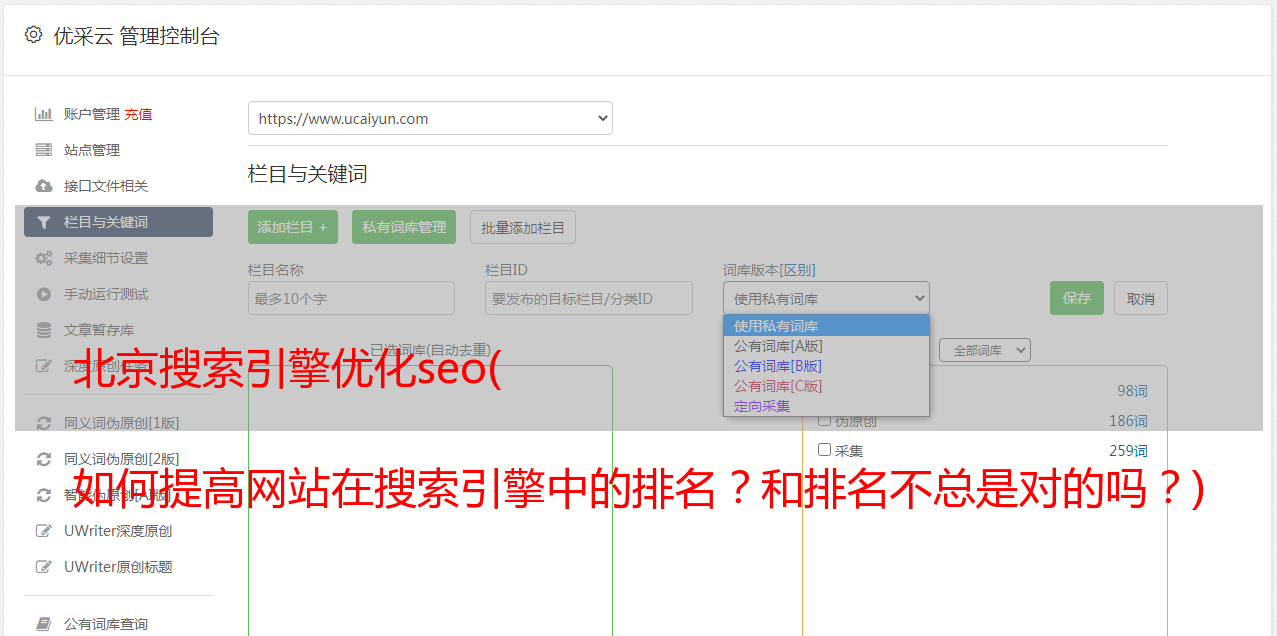Open 手动运行测试 in the sidebar

pos(106,294)
